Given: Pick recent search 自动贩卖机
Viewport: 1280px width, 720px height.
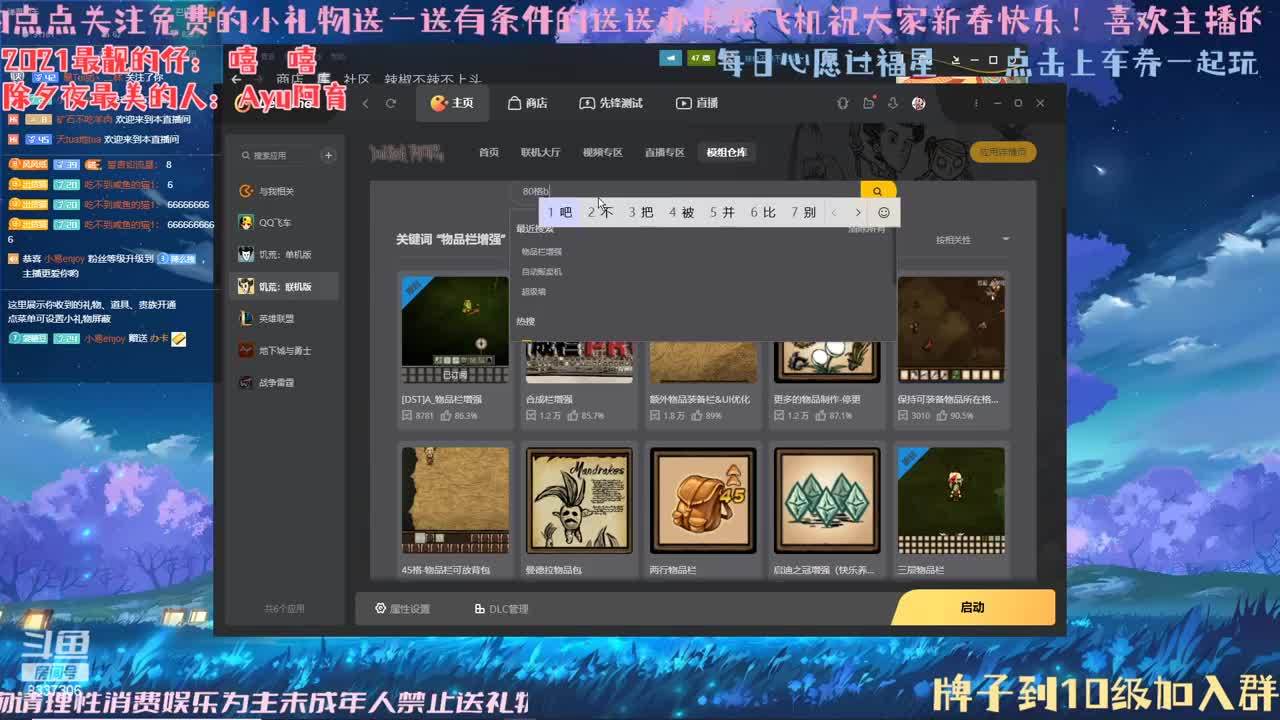Looking at the screenshot, I should 542,272.
